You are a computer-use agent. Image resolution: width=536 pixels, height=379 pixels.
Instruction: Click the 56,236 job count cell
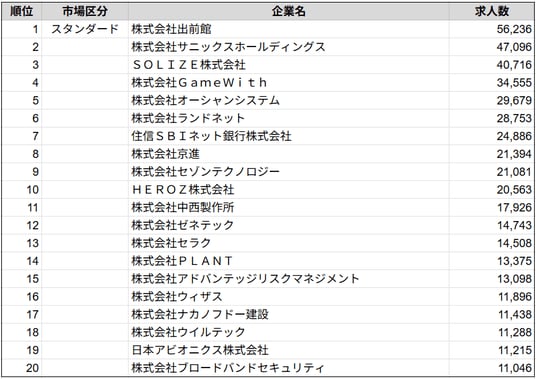(491, 29)
